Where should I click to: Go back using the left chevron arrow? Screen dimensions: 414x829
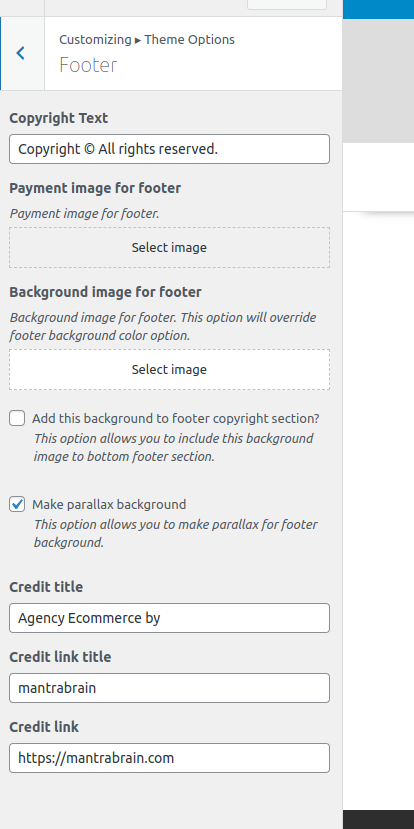click(x=22, y=53)
